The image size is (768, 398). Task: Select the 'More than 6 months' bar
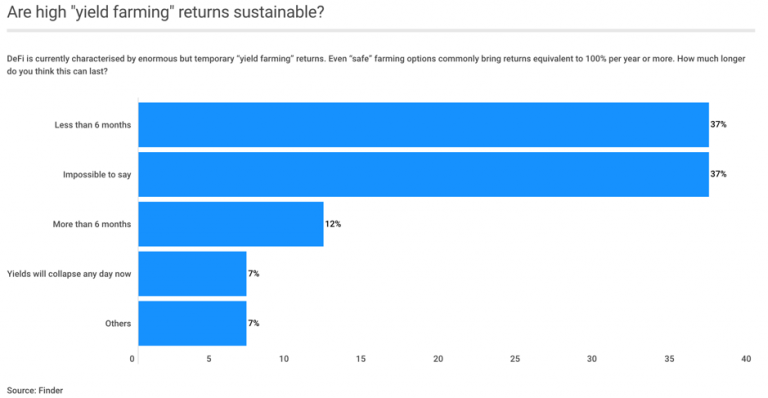231,224
